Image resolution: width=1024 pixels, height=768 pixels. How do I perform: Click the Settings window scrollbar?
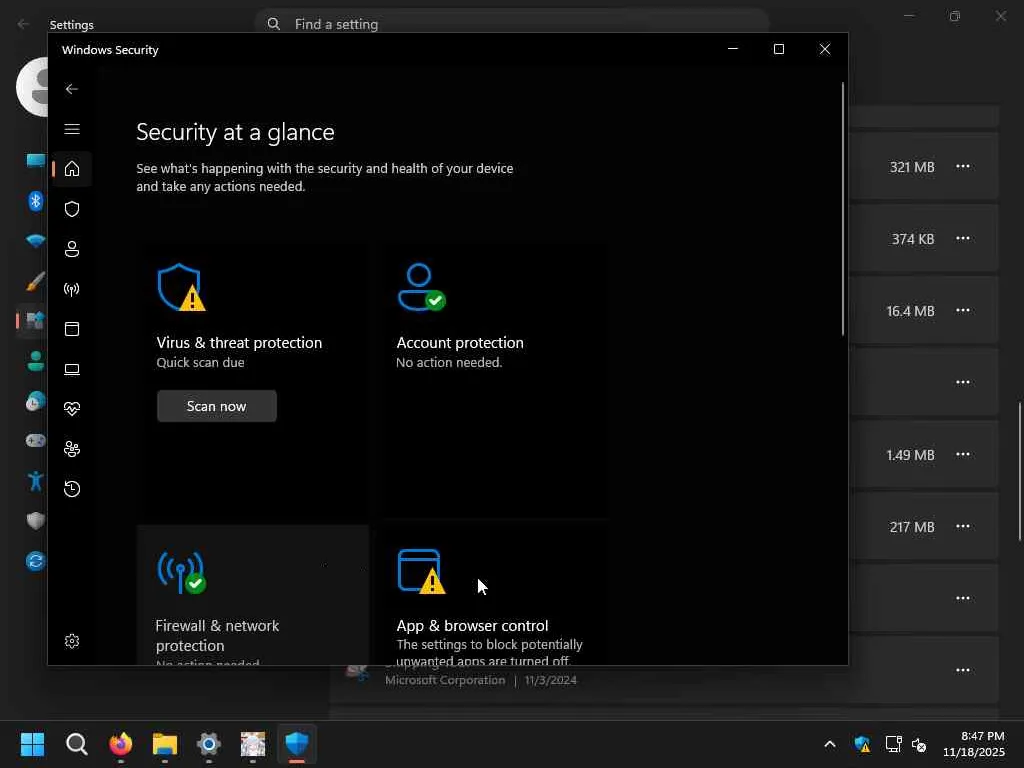tap(1019, 472)
